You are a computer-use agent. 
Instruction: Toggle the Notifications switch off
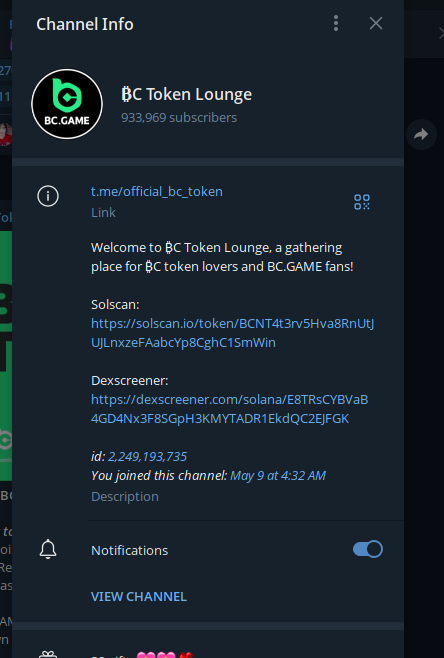pos(368,549)
